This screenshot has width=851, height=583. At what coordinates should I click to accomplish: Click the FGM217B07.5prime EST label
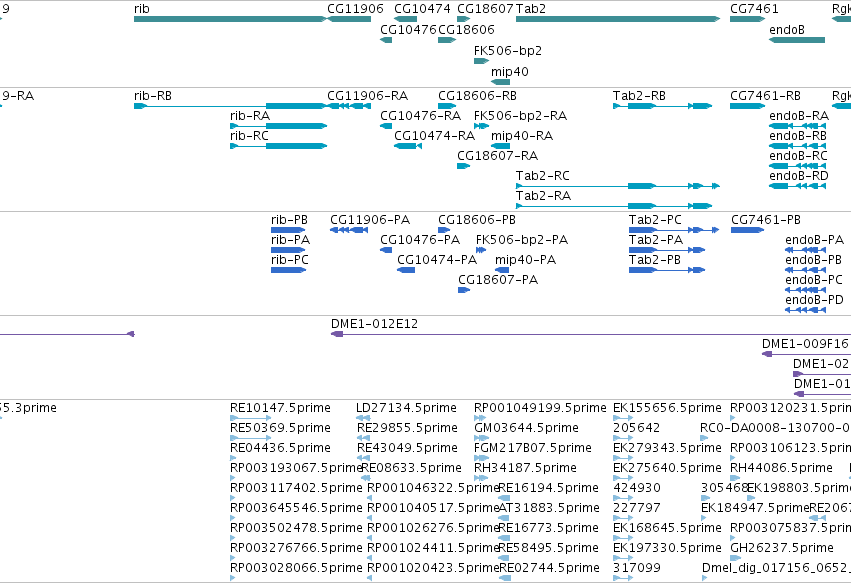(x=532, y=448)
